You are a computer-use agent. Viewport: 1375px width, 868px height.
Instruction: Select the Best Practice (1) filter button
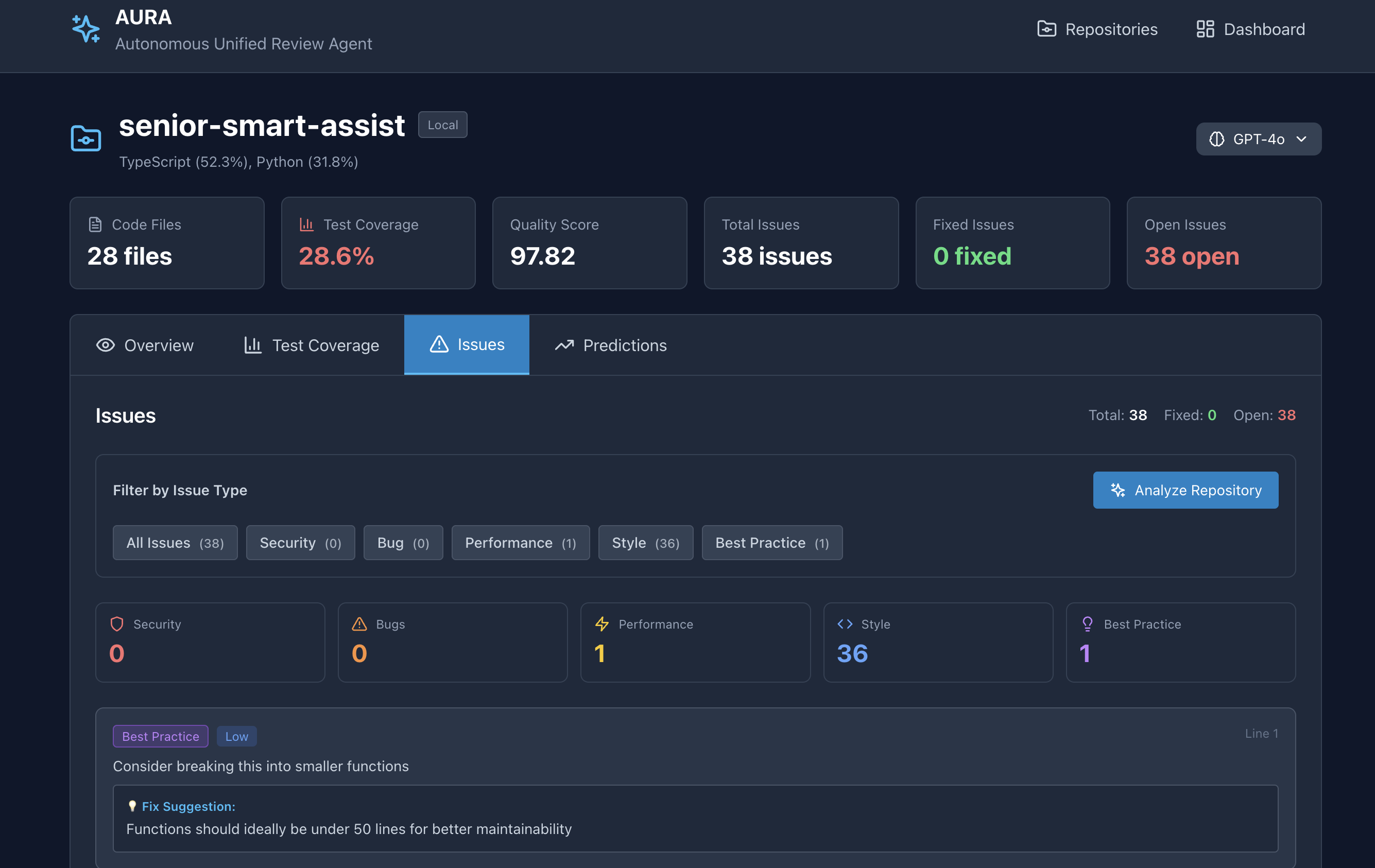(771, 543)
